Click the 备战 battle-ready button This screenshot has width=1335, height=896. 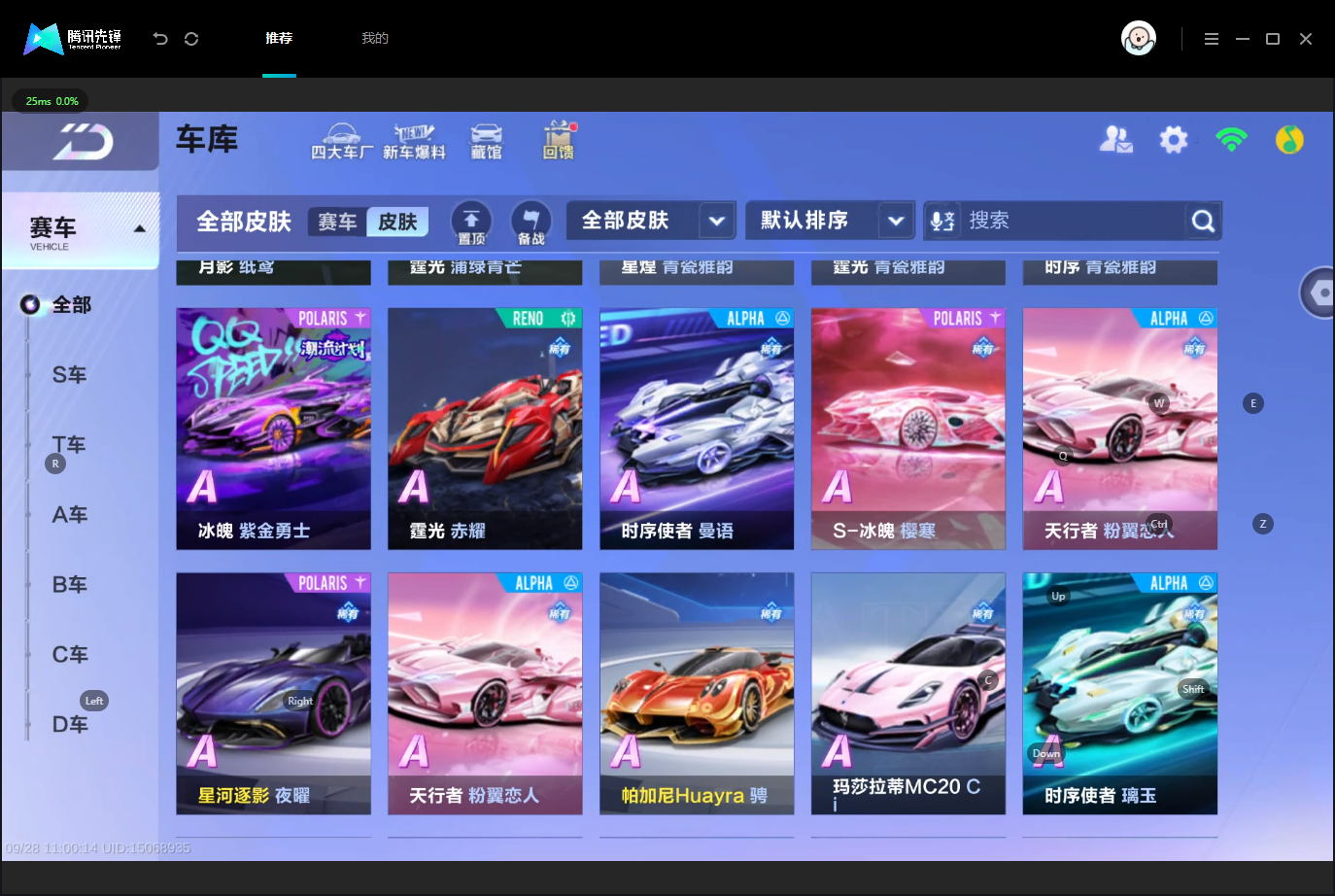[x=531, y=223]
